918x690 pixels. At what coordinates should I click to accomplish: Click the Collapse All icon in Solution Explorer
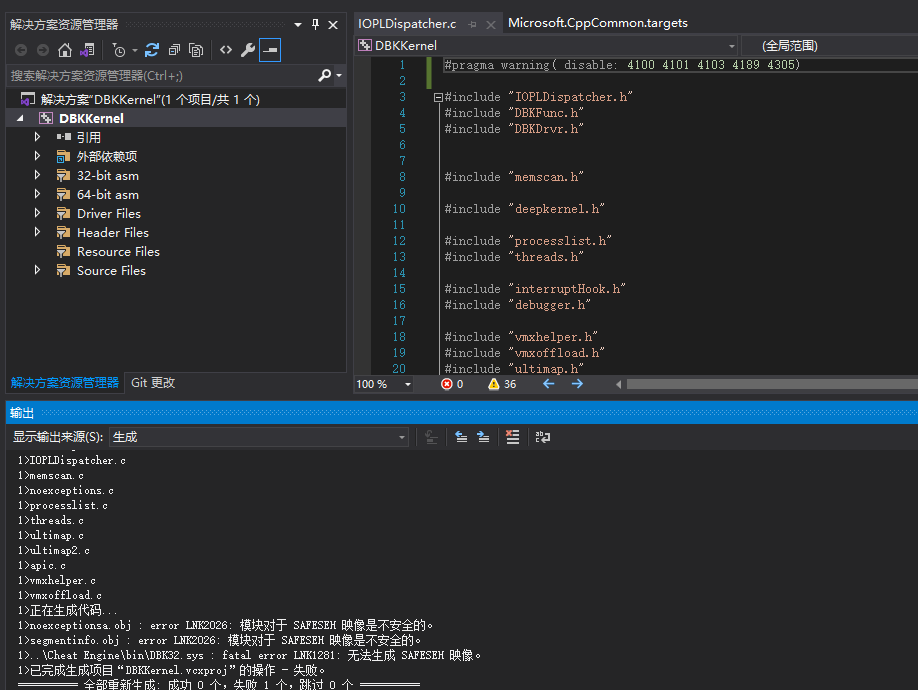pos(174,51)
